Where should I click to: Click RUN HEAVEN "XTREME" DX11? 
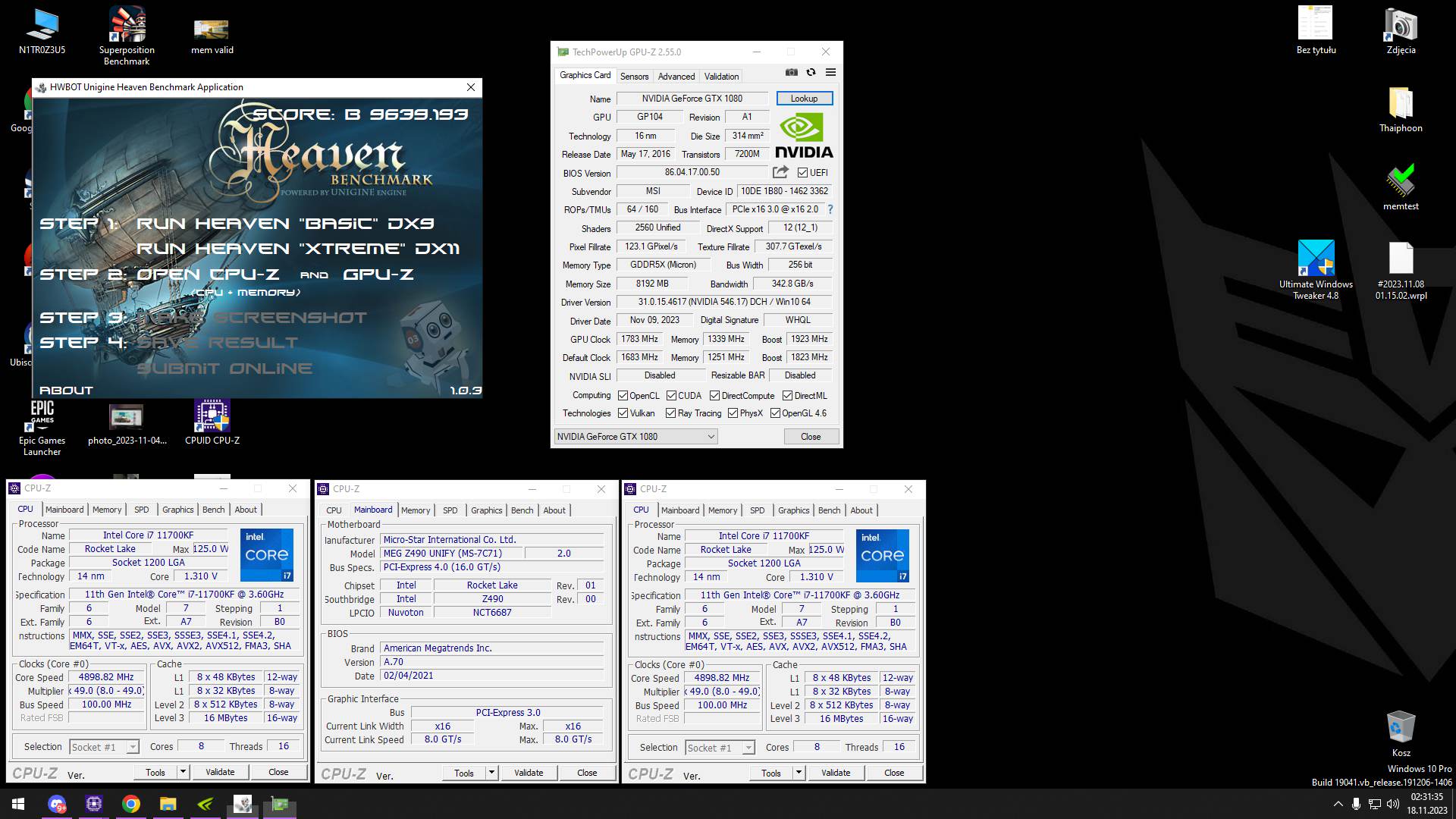pyautogui.click(x=298, y=249)
